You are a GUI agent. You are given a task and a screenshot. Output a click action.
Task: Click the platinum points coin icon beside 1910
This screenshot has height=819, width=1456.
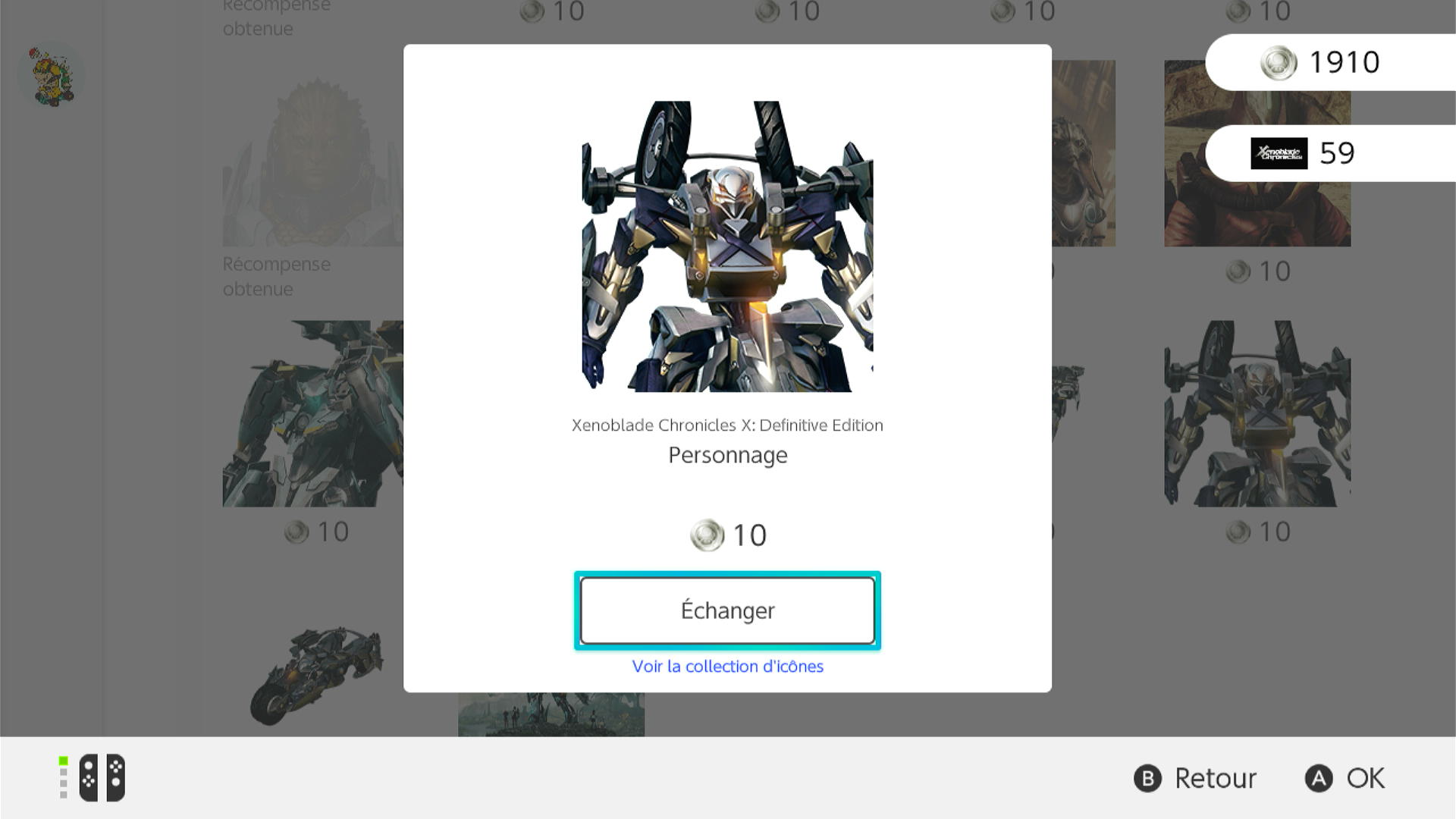coord(1279,62)
